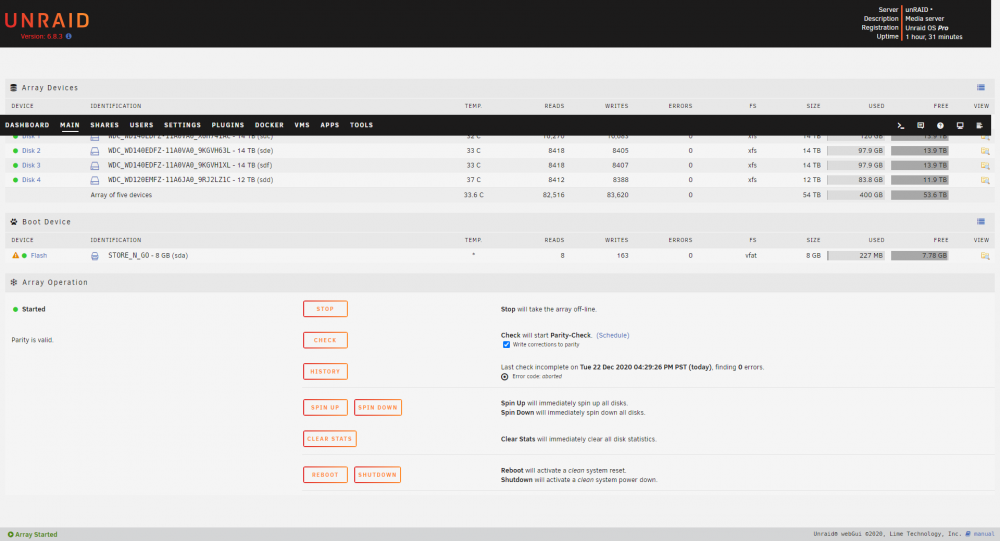Browse Disk 2 contents via view icon
Viewport: 1000px width, 541px height.
[985, 151]
